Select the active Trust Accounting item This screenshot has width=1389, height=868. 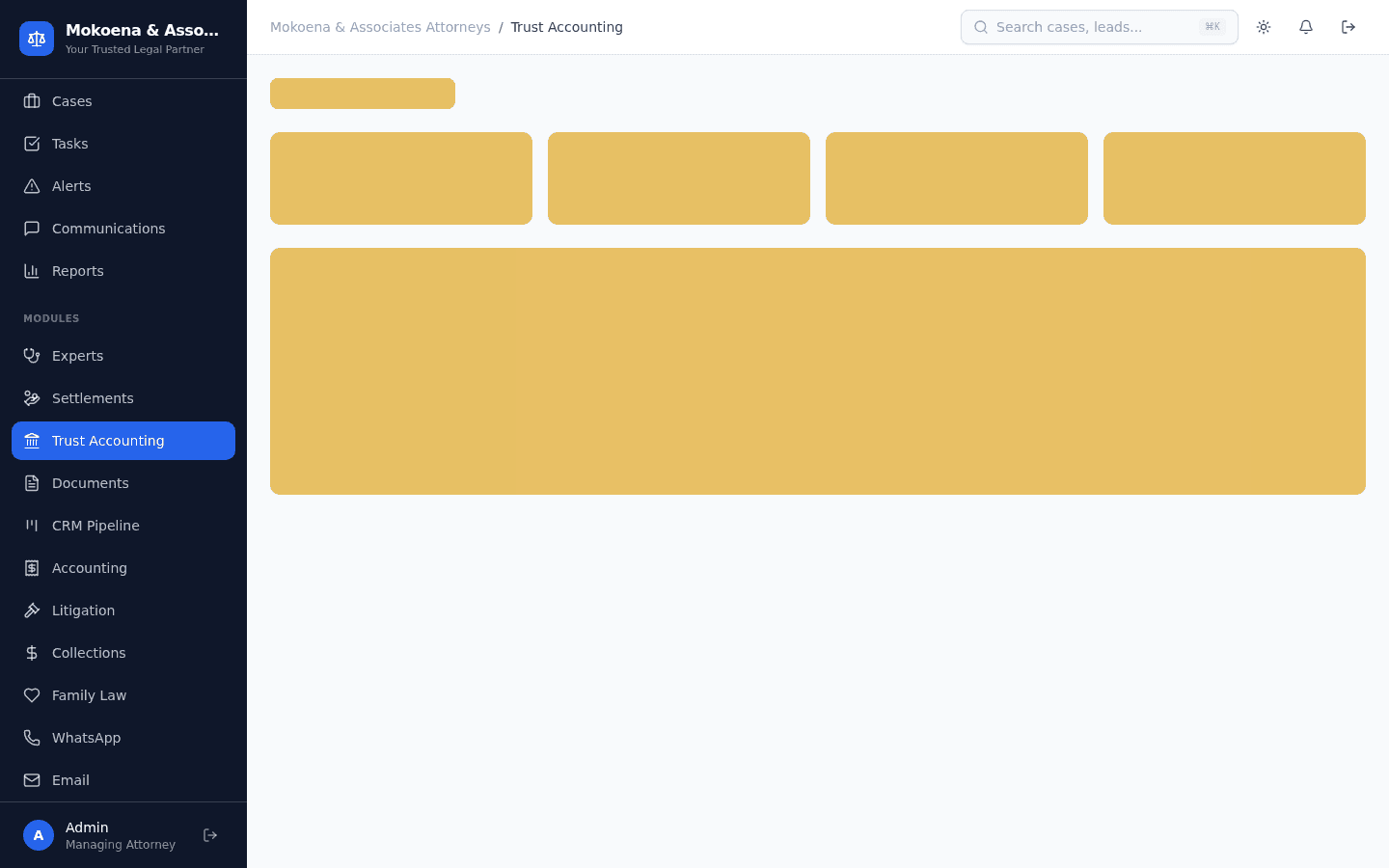pyautogui.click(x=123, y=441)
